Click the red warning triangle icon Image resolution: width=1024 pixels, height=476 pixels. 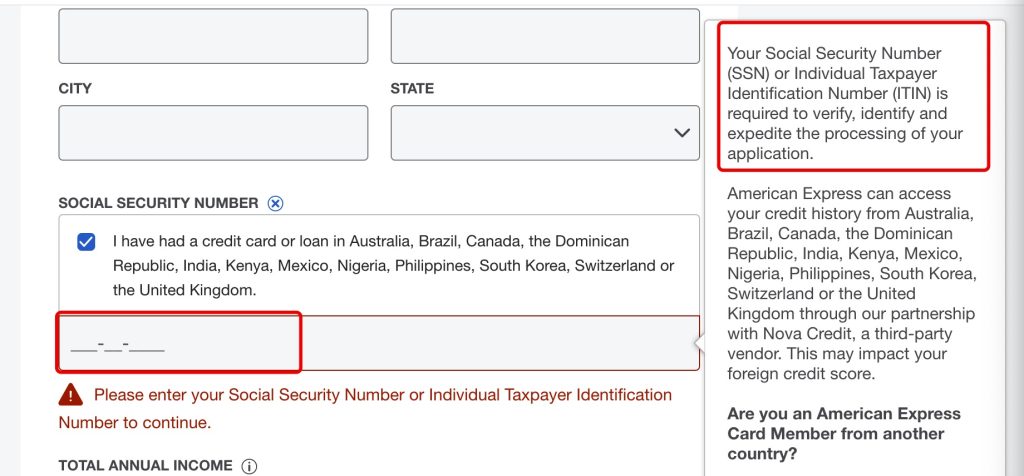(x=71, y=393)
